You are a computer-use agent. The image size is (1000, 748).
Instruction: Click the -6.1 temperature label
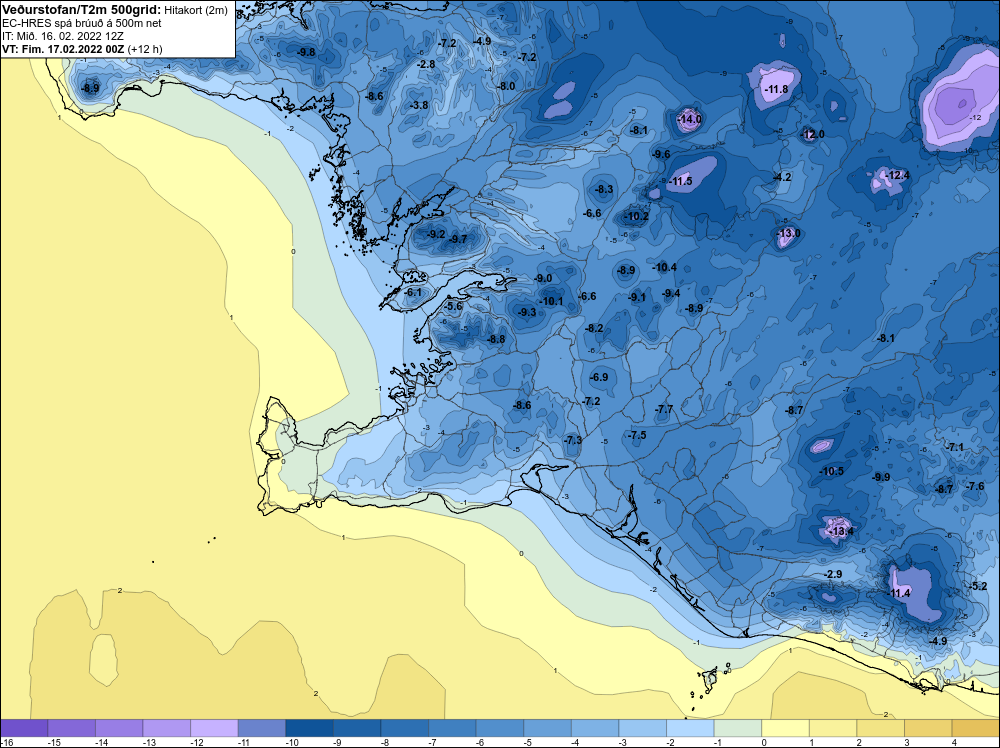point(414,293)
